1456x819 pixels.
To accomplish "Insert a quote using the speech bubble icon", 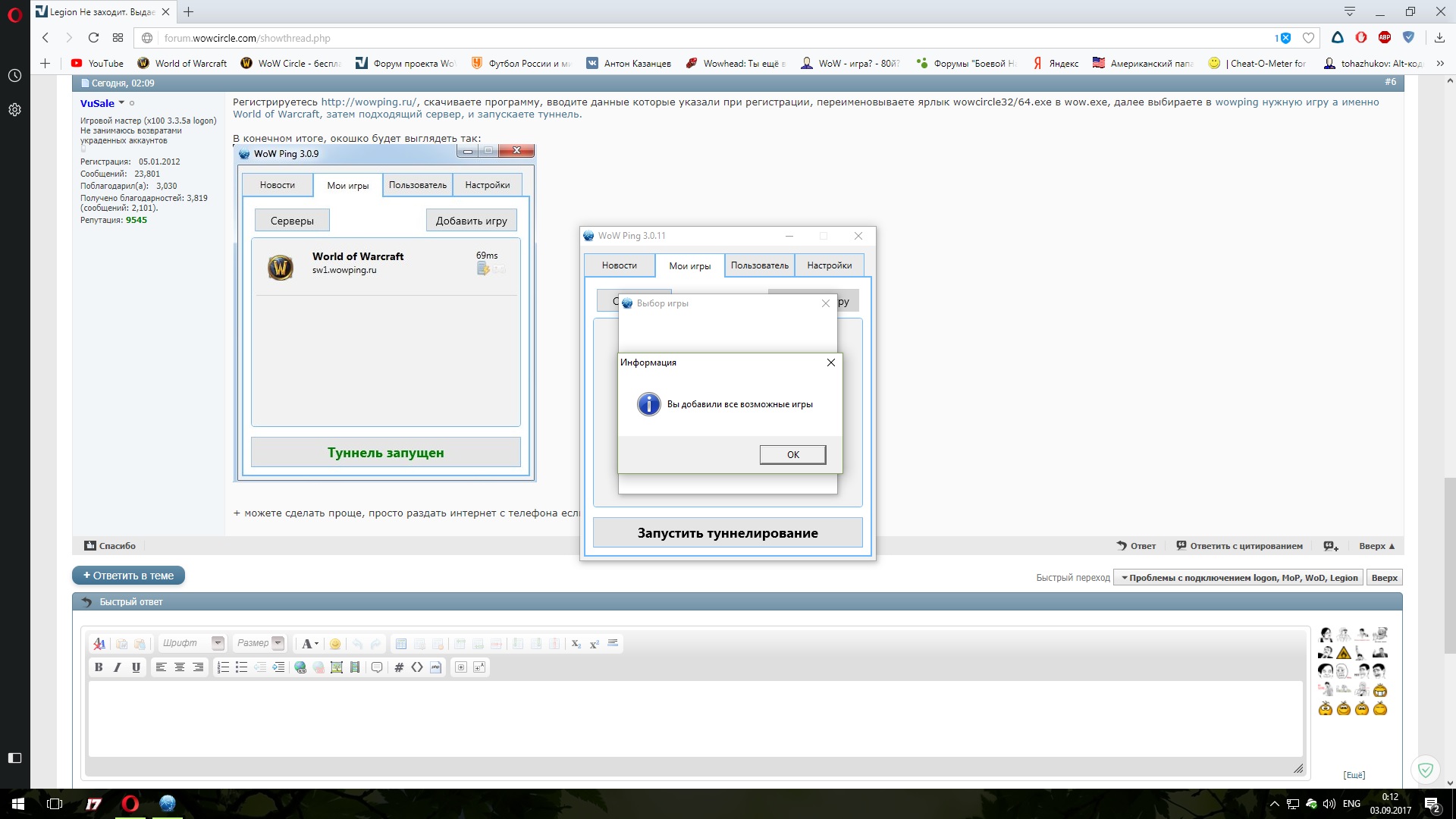I will 377,667.
